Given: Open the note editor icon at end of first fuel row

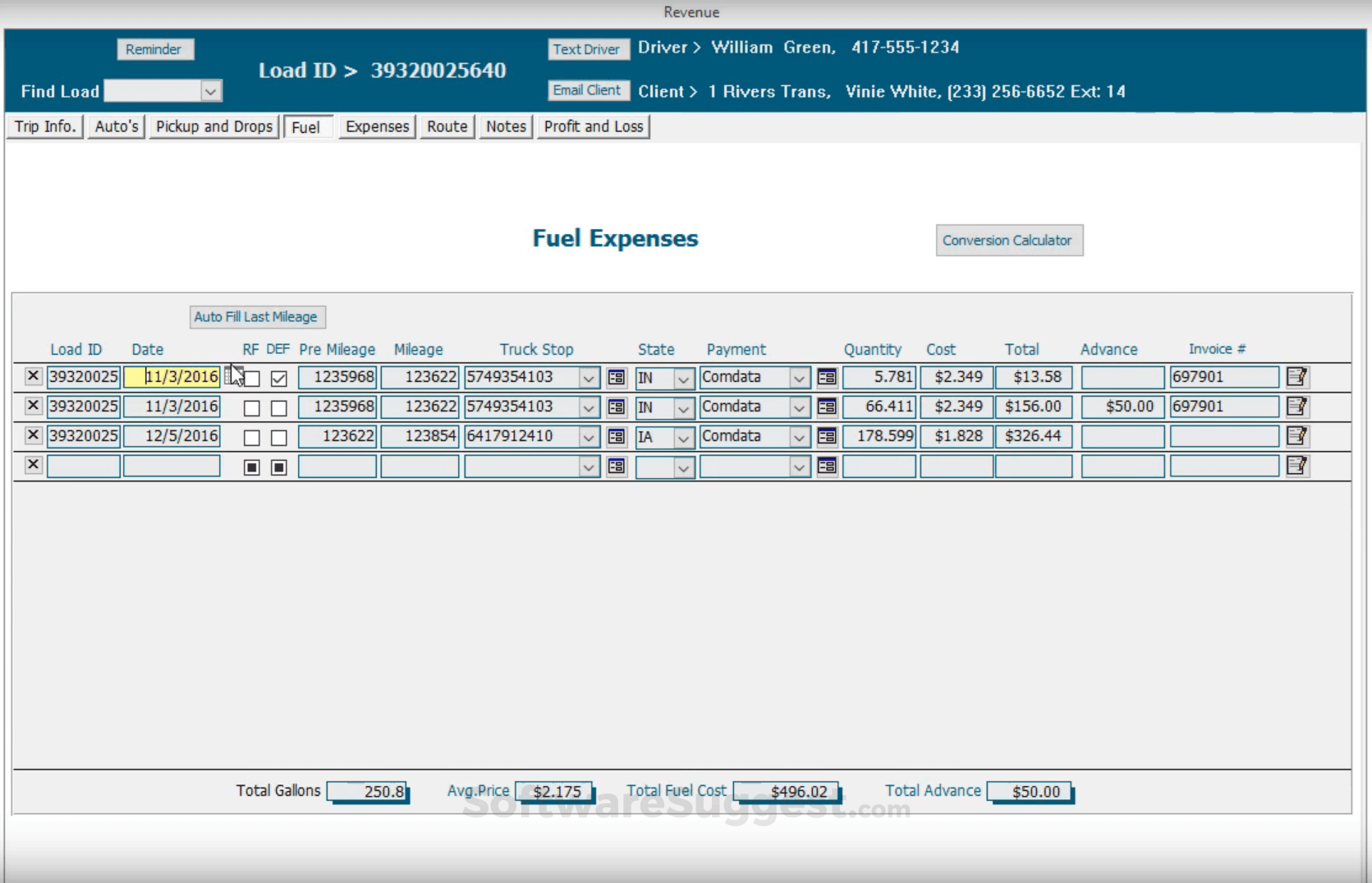Looking at the screenshot, I should pyautogui.click(x=1297, y=376).
